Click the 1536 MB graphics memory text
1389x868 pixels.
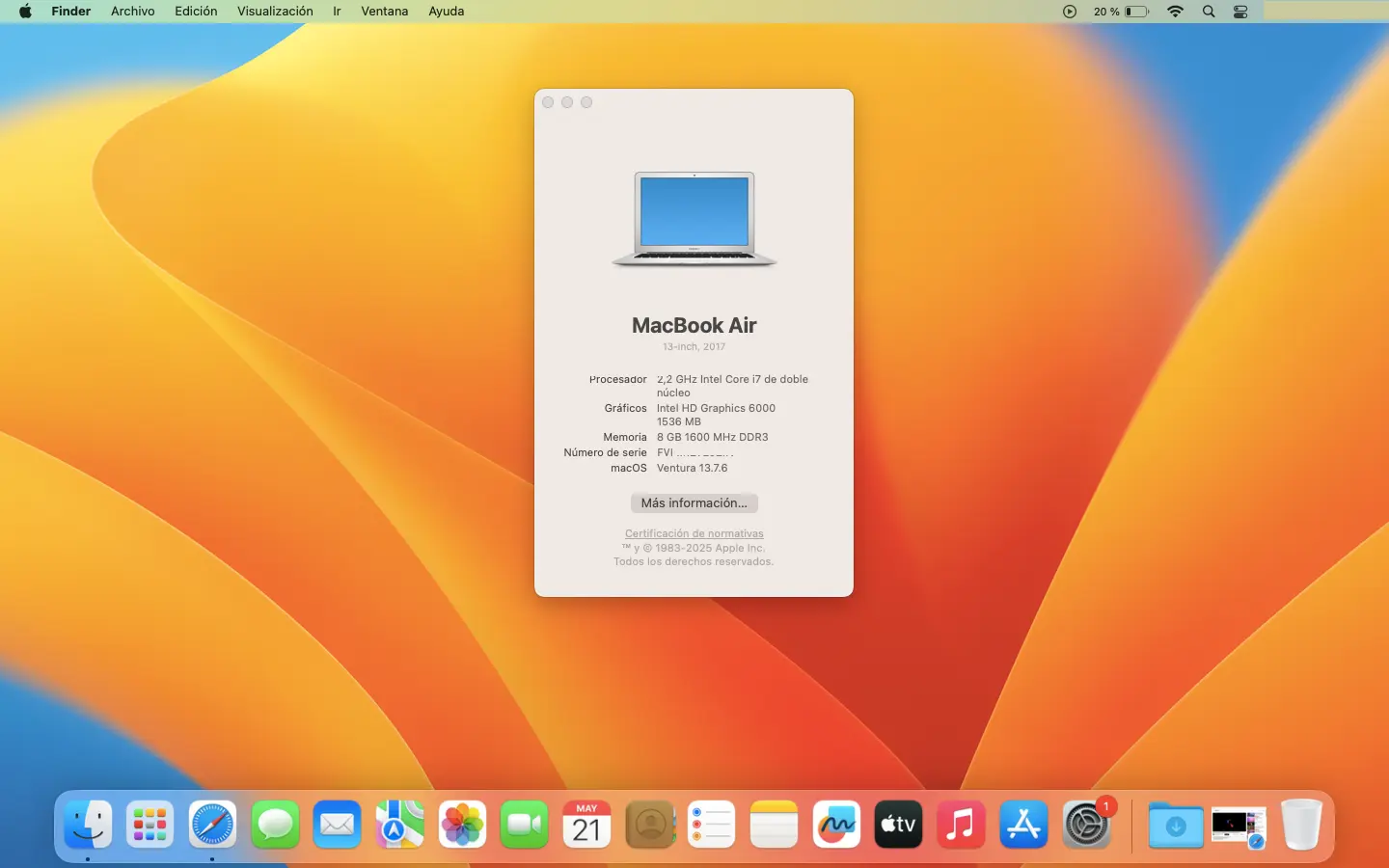(x=679, y=422)
